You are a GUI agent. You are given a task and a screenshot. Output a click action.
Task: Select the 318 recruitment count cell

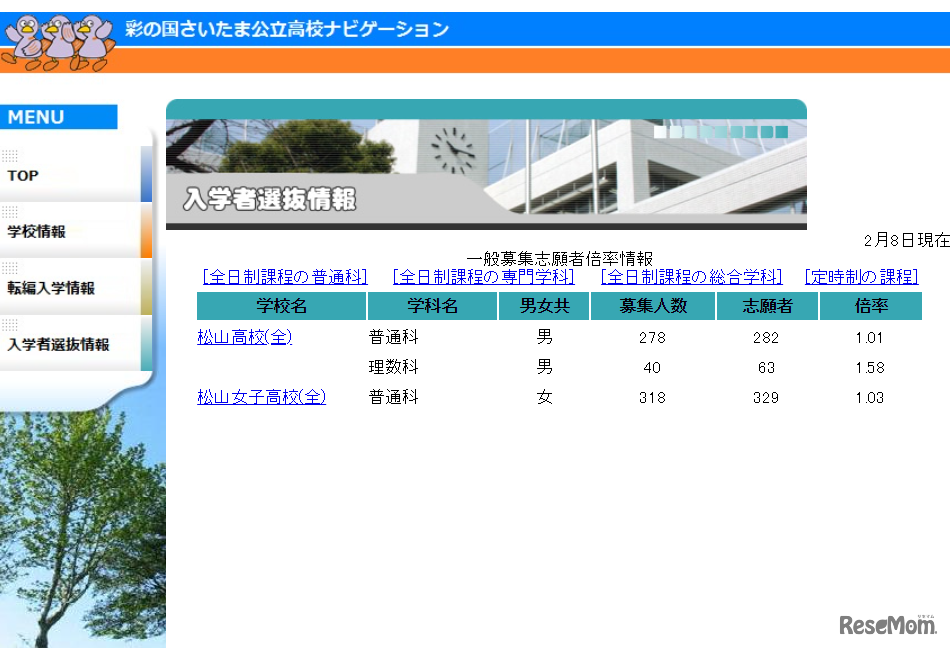click(653, 398)
